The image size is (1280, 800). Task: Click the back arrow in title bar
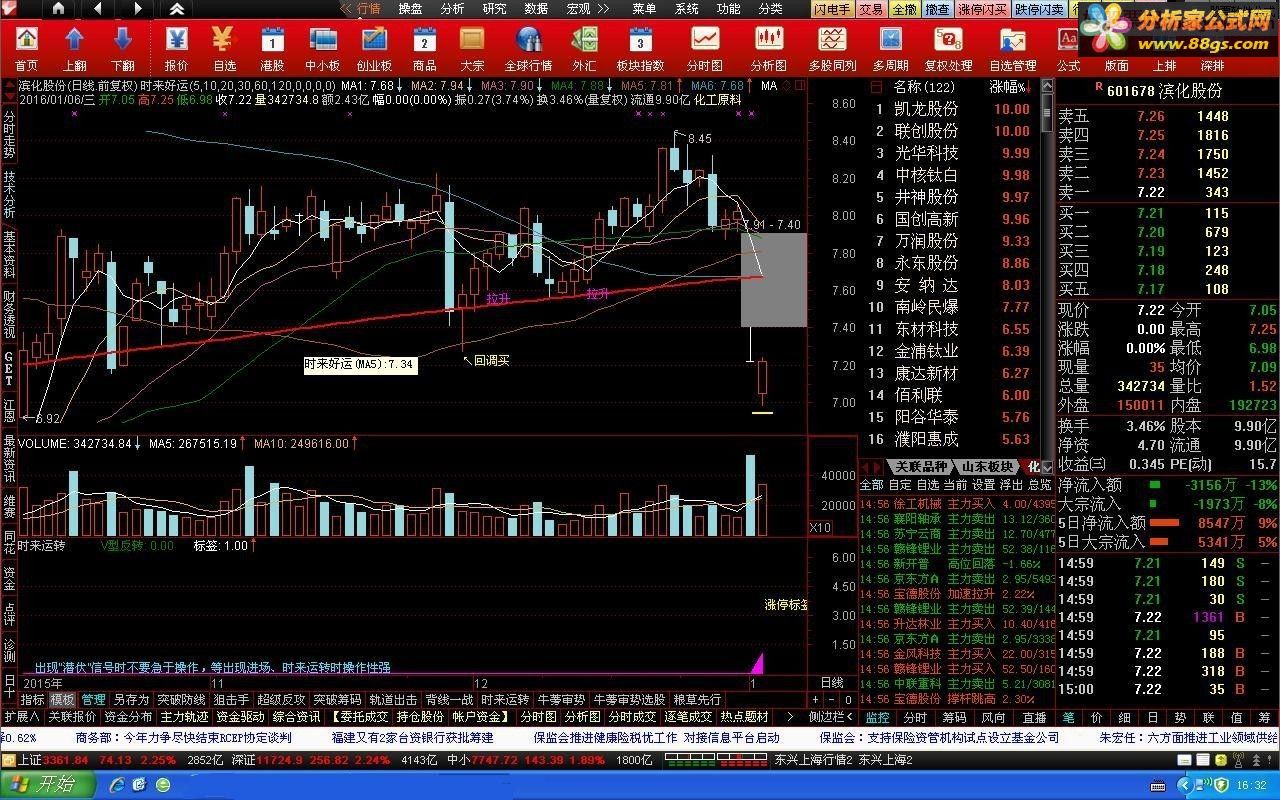pos(97,9)
